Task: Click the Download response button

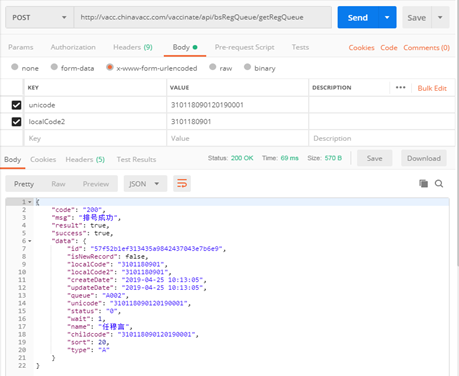Action: coord(424,158)
